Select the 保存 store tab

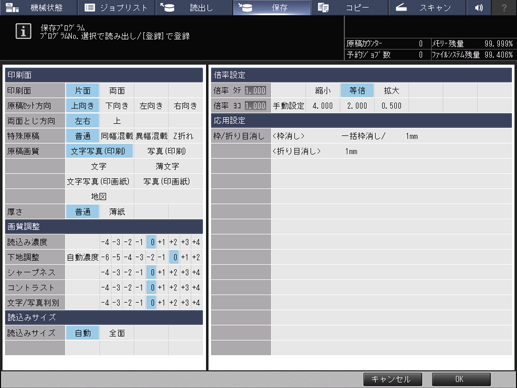tap(272, 7)
